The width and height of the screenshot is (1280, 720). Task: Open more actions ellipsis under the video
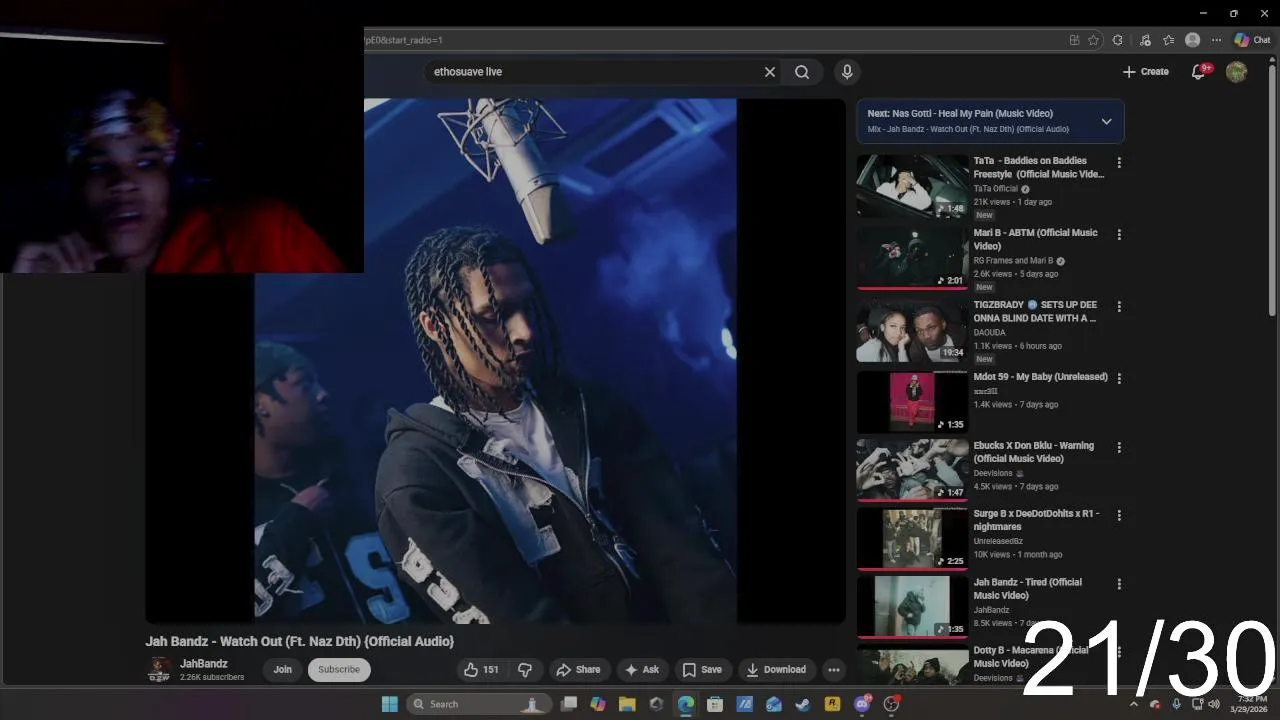tap(834, 670)
